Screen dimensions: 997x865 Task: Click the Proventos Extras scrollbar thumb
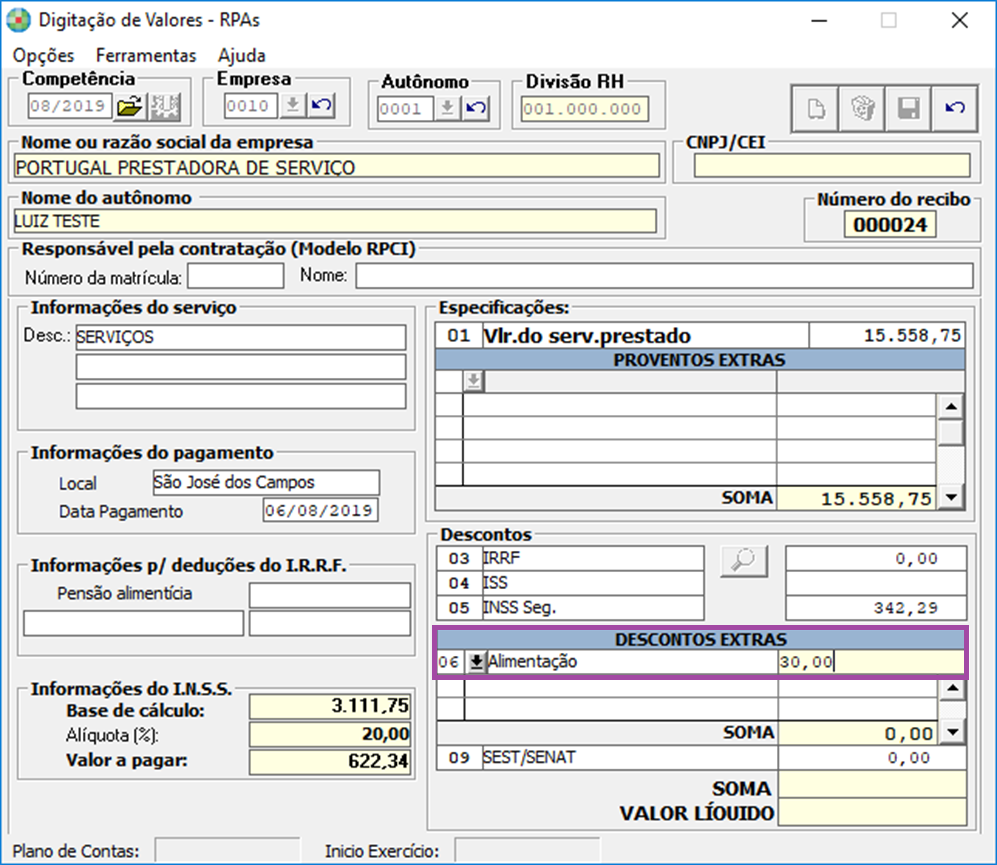tap(951, 432)
